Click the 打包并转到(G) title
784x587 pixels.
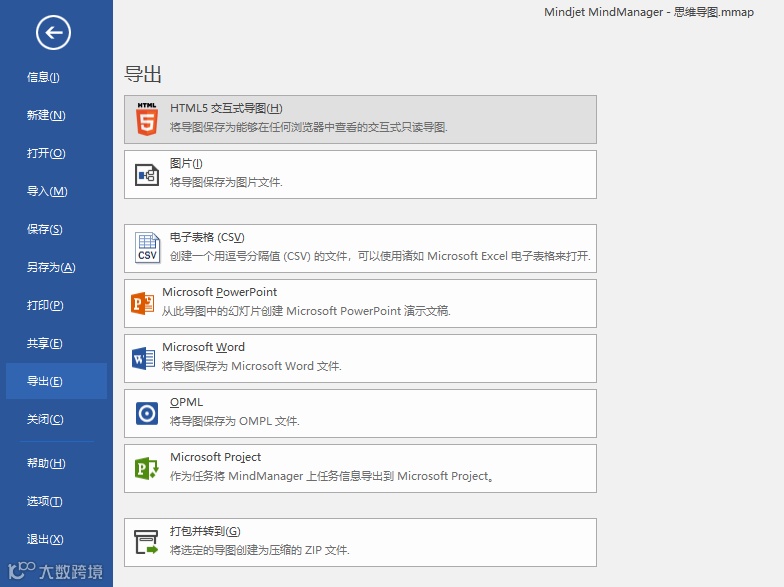pos(206,531)
